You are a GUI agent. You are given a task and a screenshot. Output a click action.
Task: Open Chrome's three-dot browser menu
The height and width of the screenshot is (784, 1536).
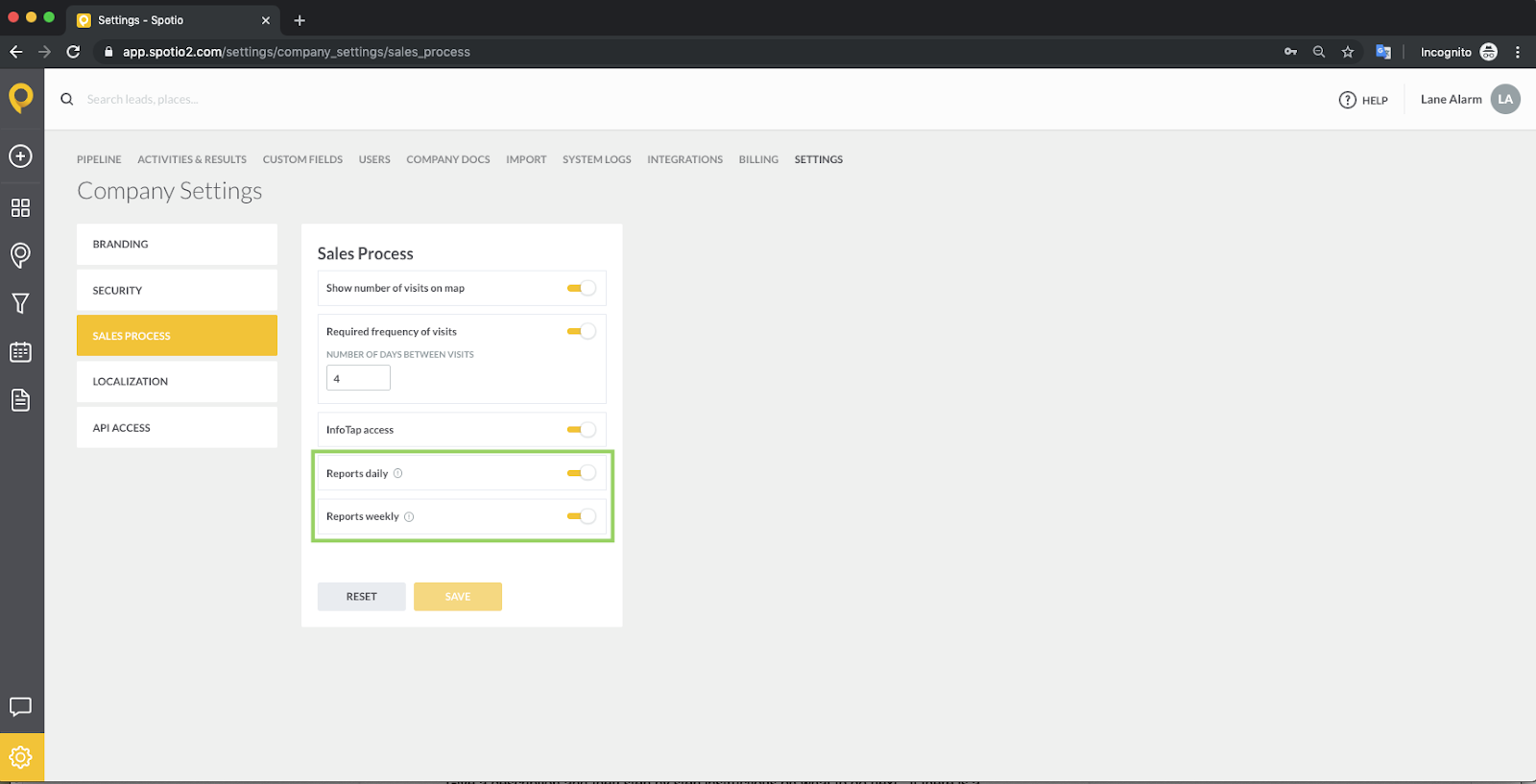point(1517,52)
